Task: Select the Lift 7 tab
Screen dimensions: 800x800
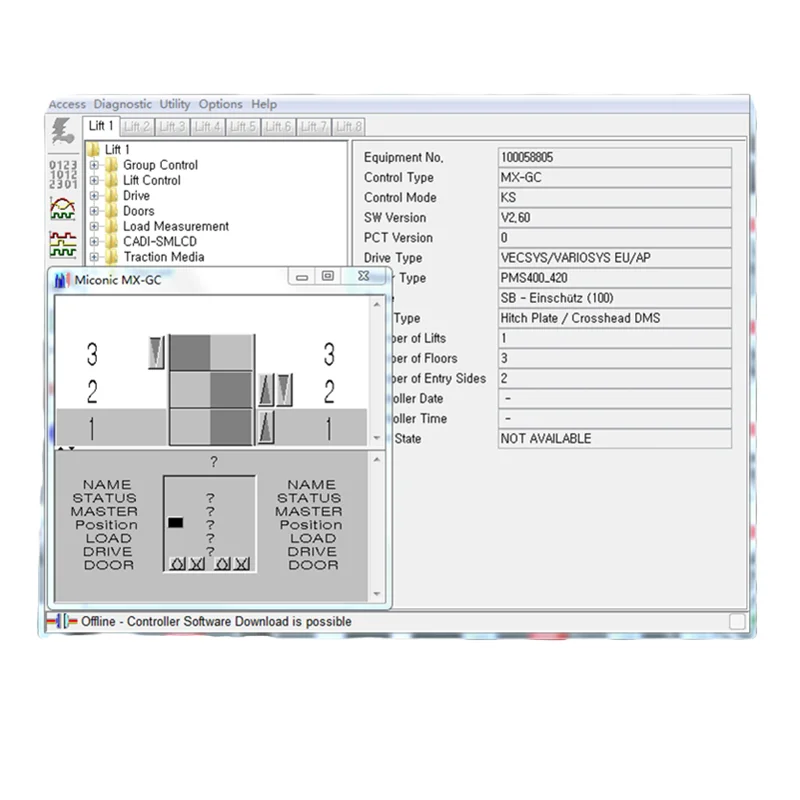Action: 313,127
